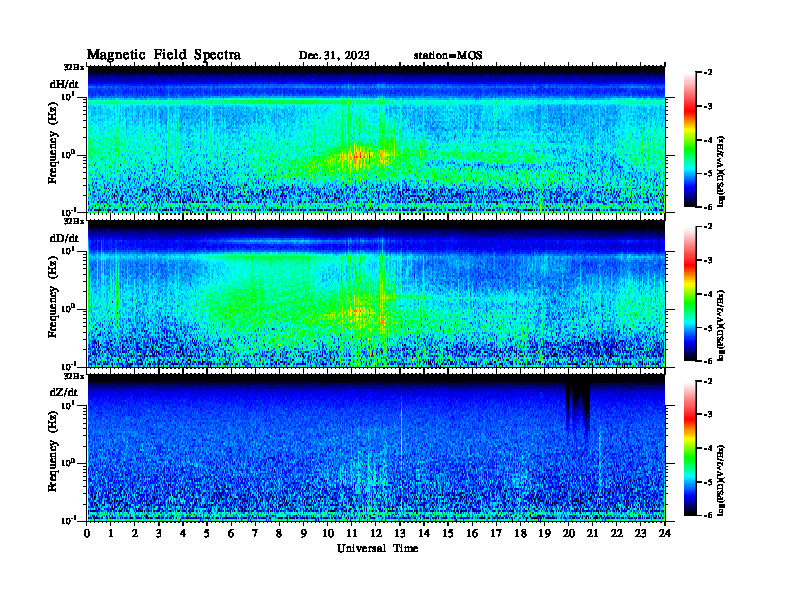Image resolution: width=792 pixels, height=612 pixels.
Task: Click hour 23 on the Universal Time axis
Action: (x=641, y=534)
